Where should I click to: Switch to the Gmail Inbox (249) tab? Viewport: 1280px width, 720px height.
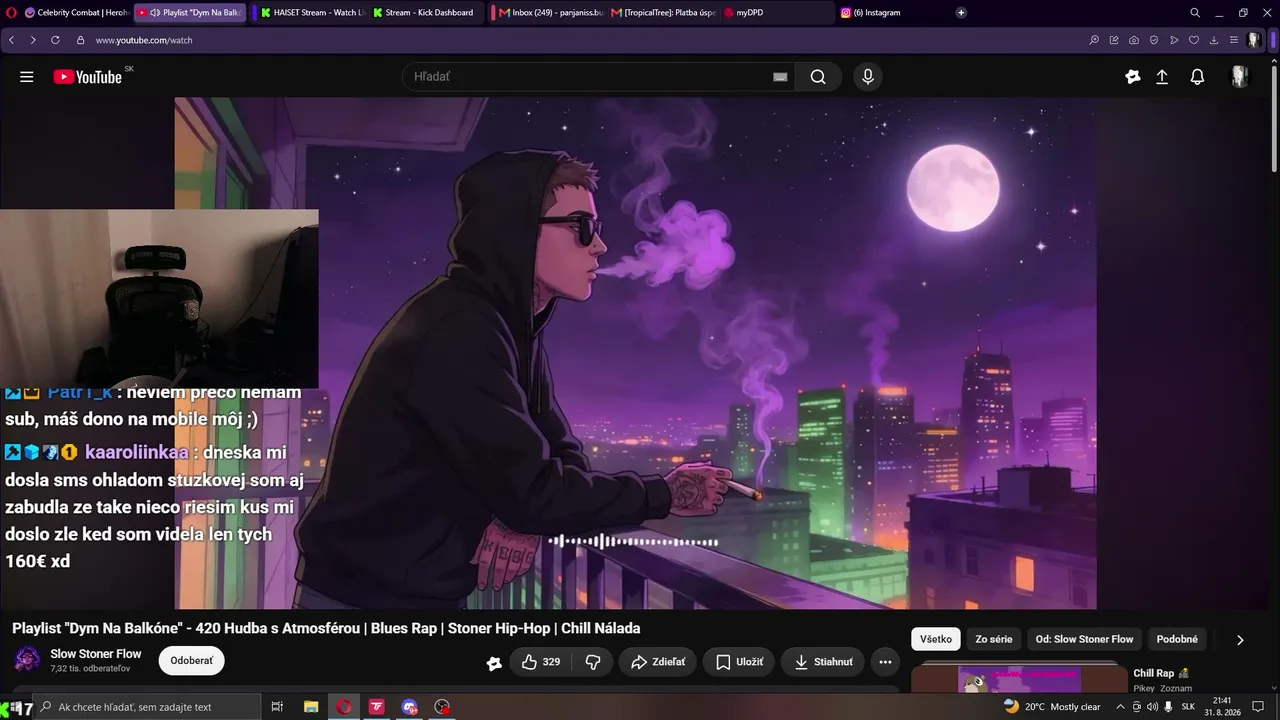(x=550, y=13)
